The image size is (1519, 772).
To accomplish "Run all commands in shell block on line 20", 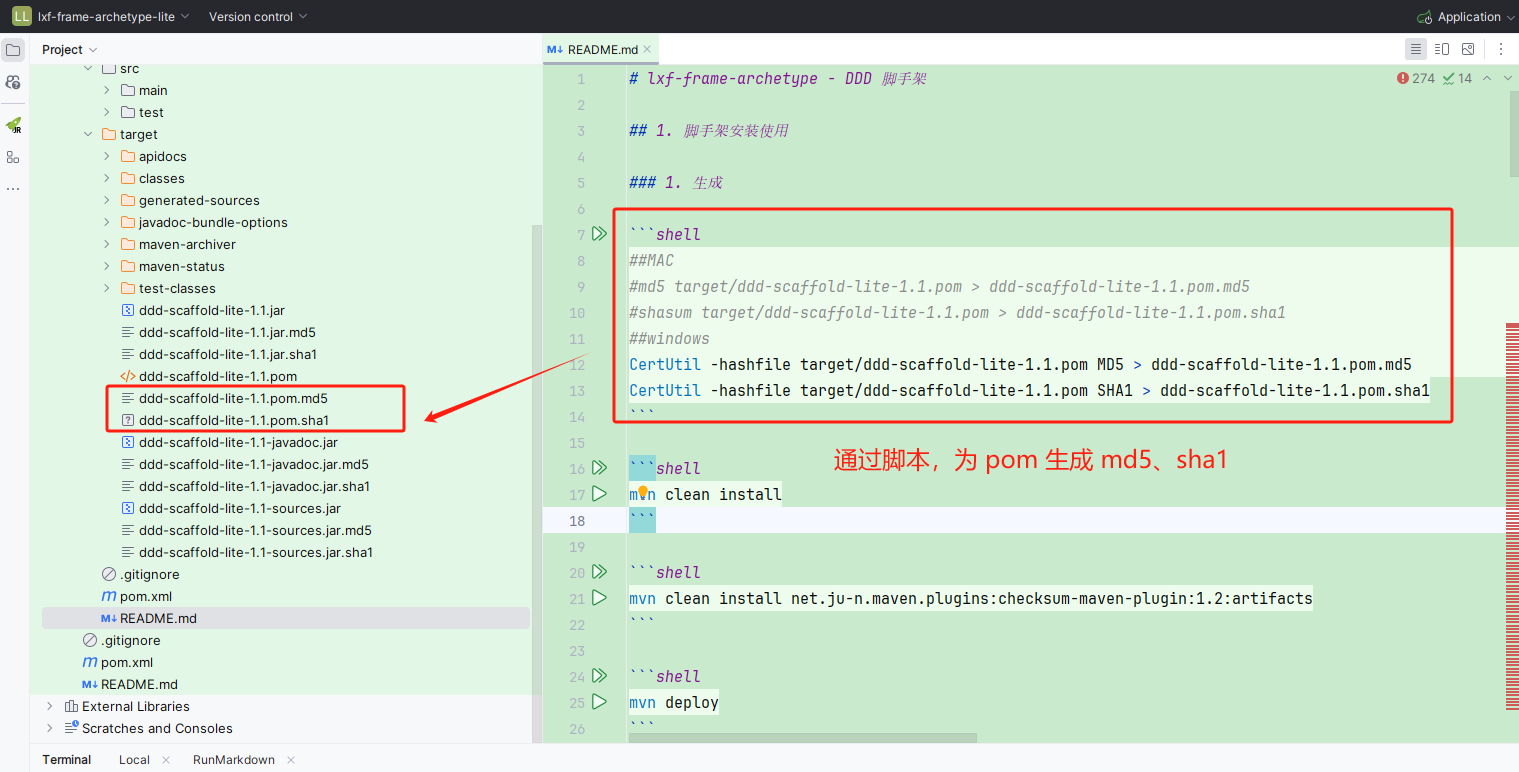I will 599,572.
